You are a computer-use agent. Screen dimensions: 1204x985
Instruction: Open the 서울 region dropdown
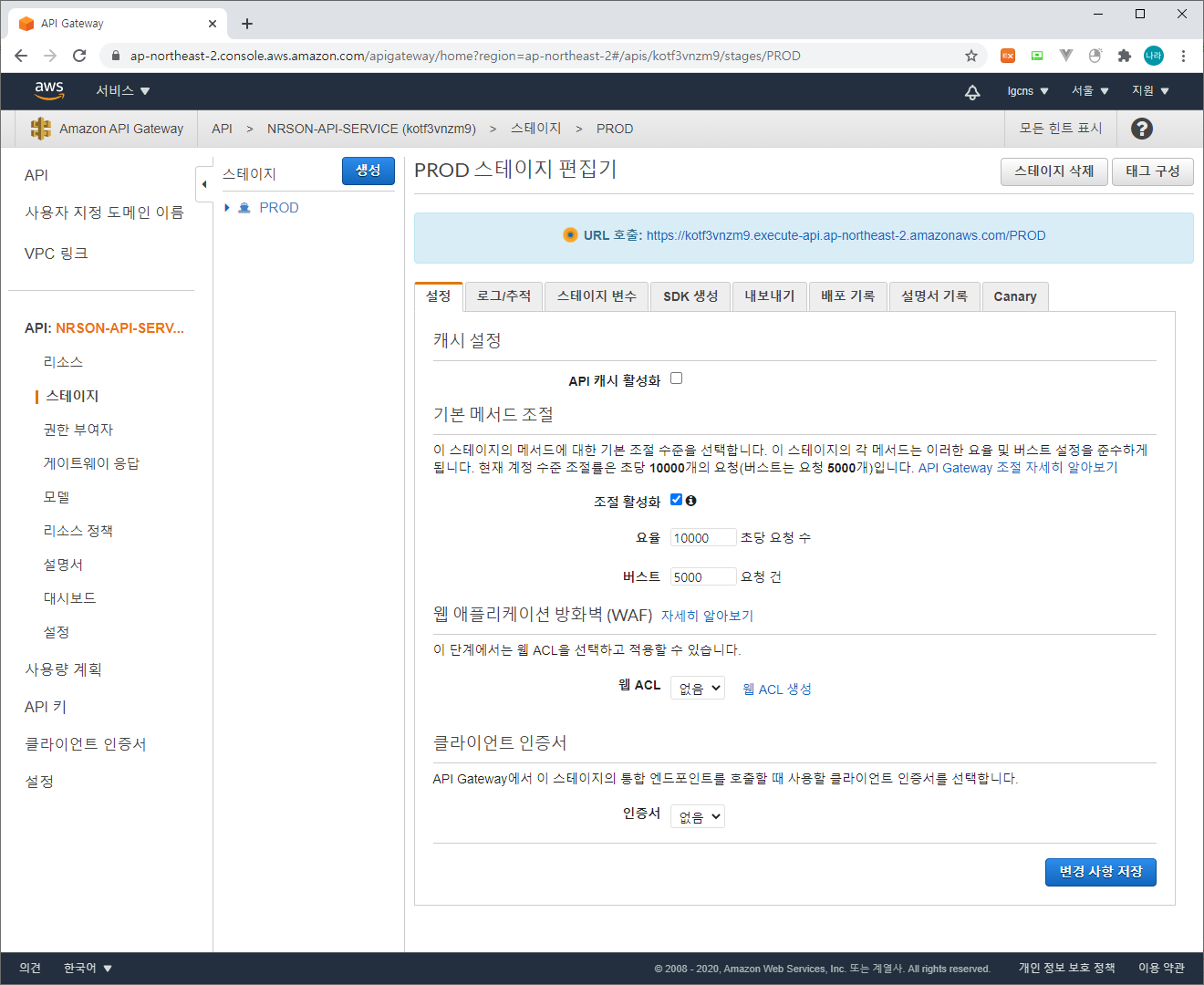pyautogui.click(x=1090, y=91)
